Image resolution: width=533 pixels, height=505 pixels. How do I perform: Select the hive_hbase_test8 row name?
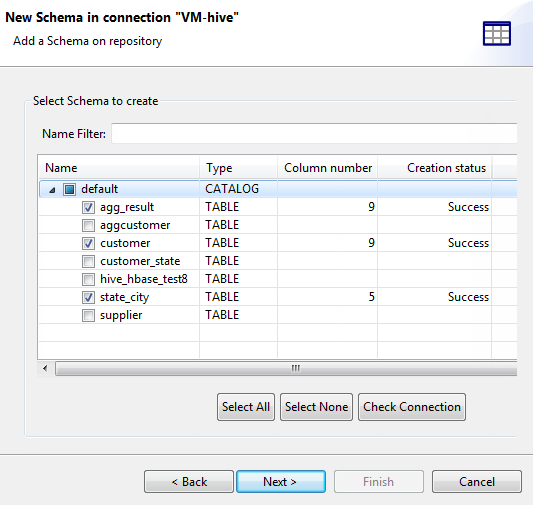coord(144,279)
